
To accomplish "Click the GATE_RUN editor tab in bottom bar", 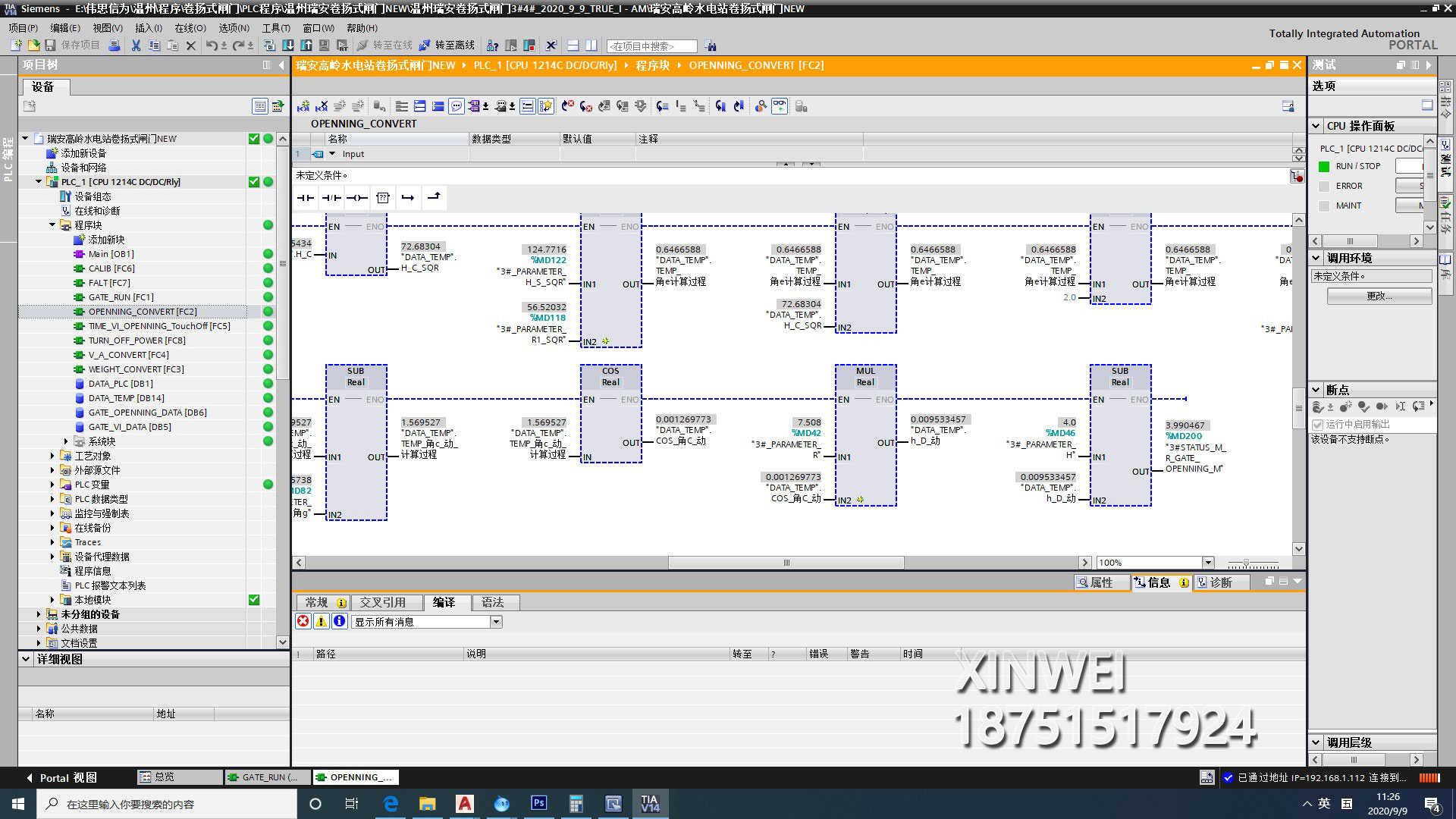I will [x=267, y=777].
